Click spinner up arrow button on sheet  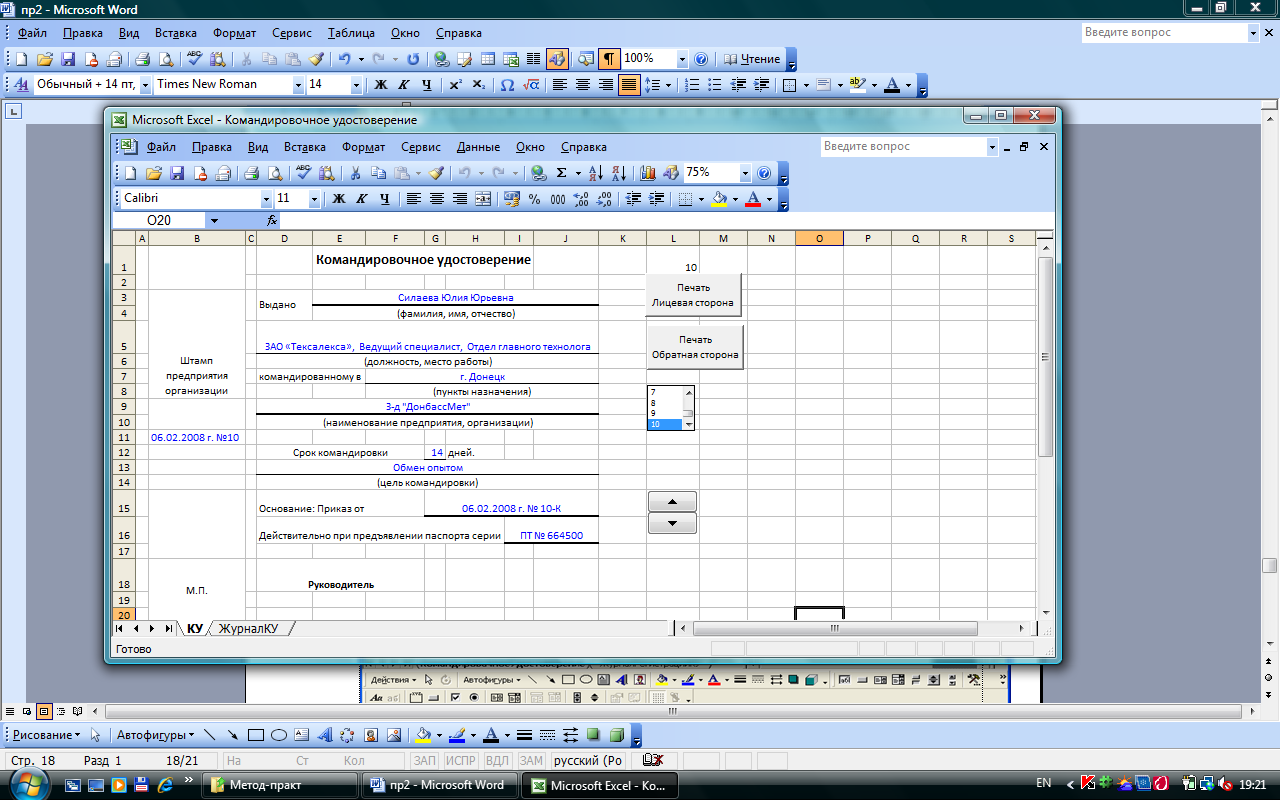coord(672,501)
